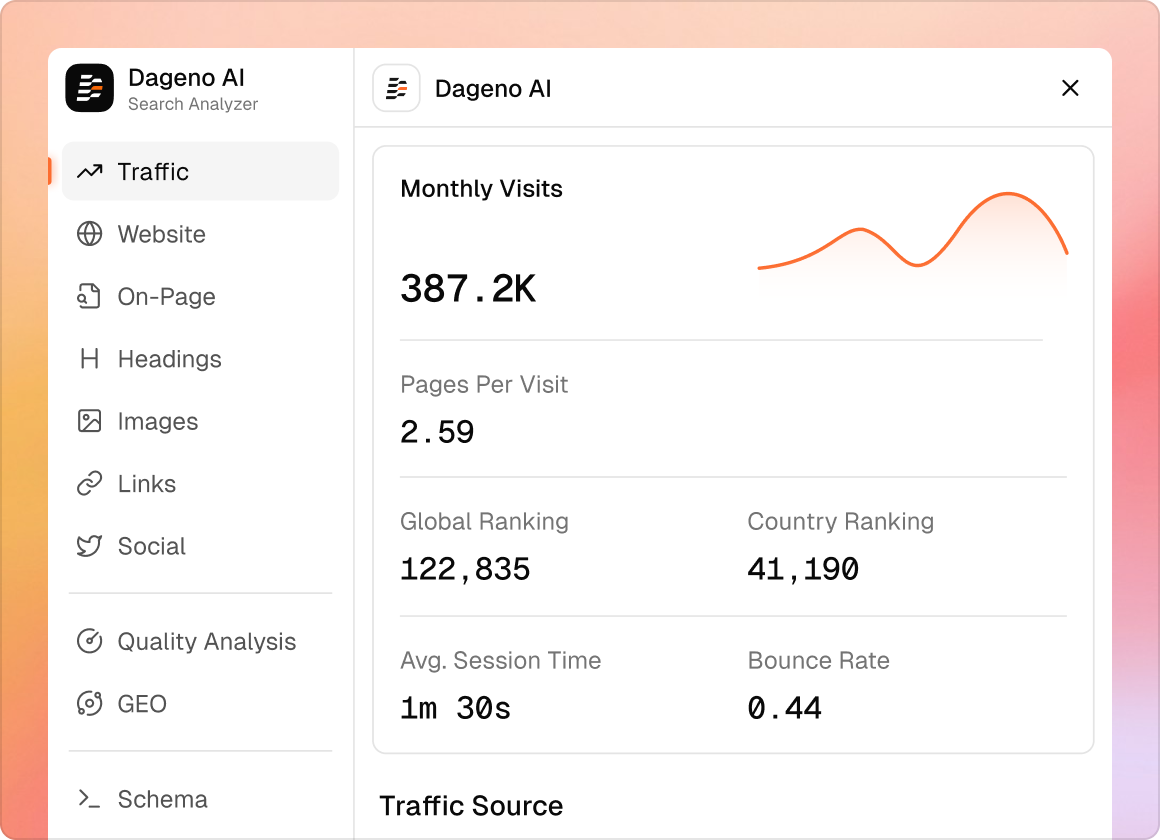Click the Schema terminal prompt icon
This screenshot has width=1160, height=840.
pyautogui.click(x=90, y=799)
